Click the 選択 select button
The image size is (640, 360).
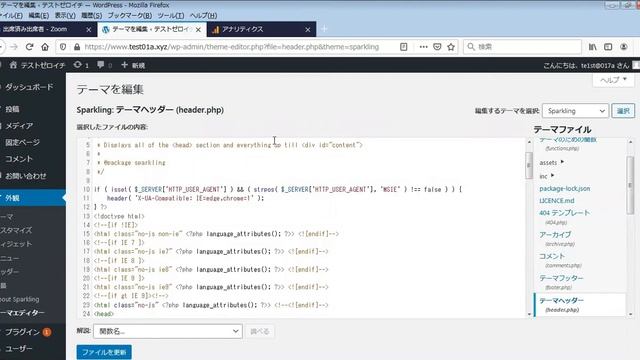click(623, 111)
